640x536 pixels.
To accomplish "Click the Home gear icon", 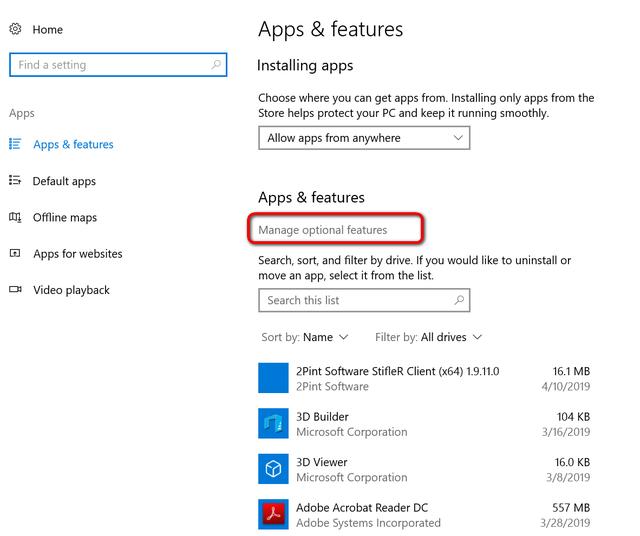I will click(x=15, y=29).
